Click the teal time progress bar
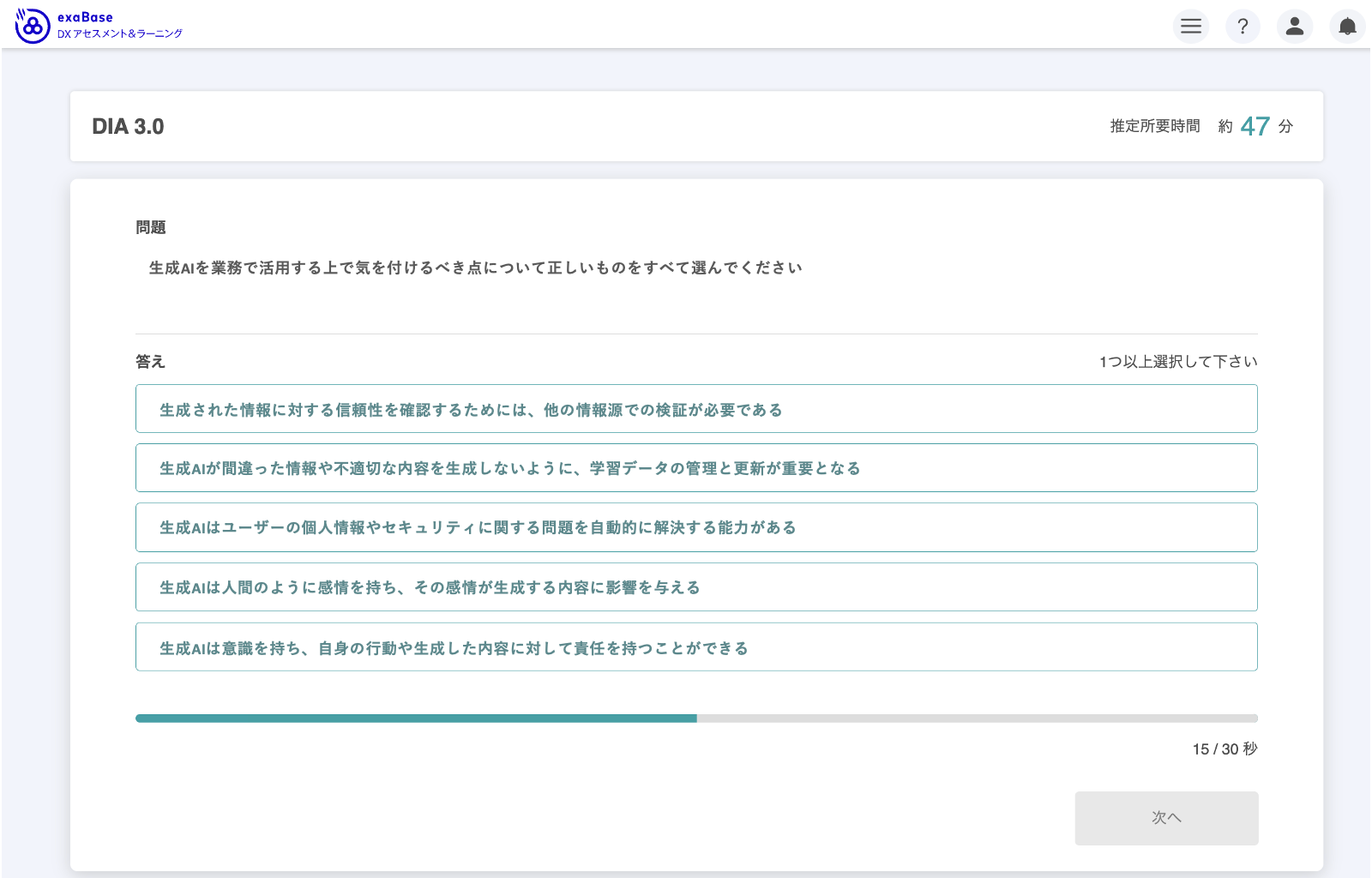The width and height of the screenshot is (1372, 878). click(x=416, y=719)
